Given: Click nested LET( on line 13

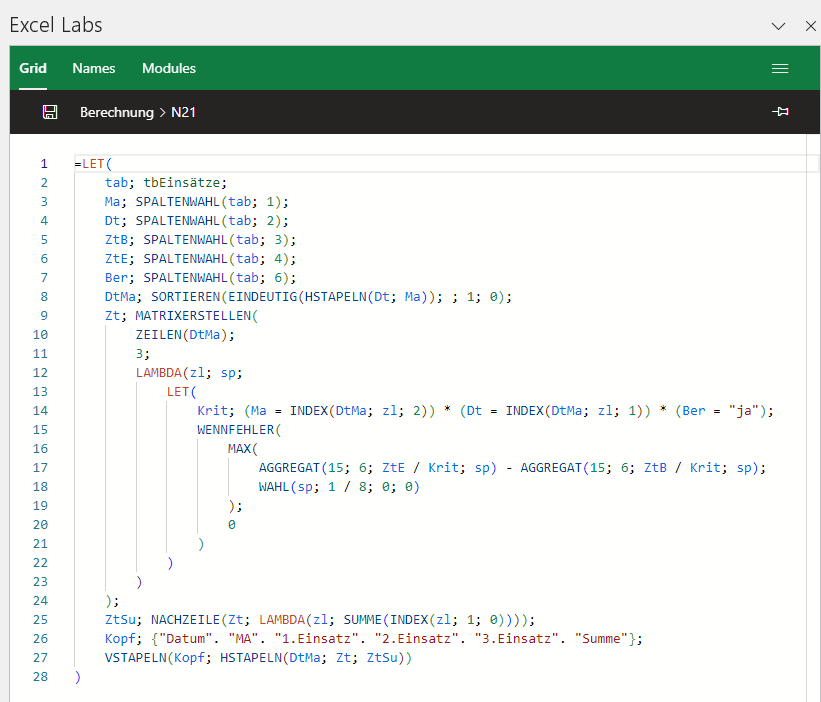Looking at the screenshot, I should [x=181, y=392].
